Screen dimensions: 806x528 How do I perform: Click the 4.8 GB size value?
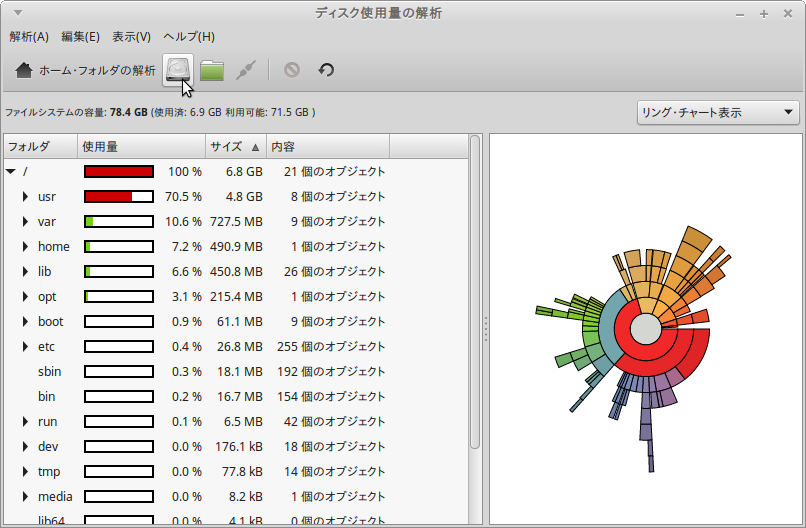pos(244,196)
